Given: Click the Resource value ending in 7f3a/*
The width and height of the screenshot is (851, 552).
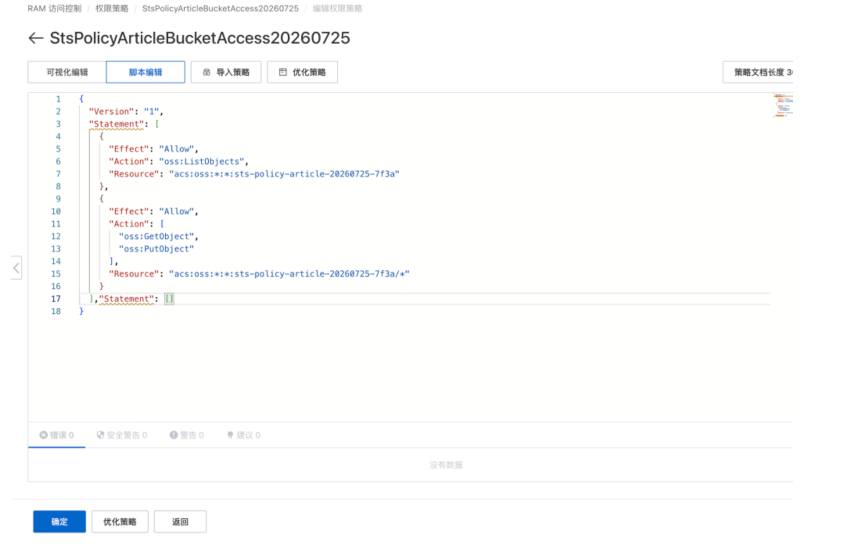Looking at the screenshot, I should [289, 274].
